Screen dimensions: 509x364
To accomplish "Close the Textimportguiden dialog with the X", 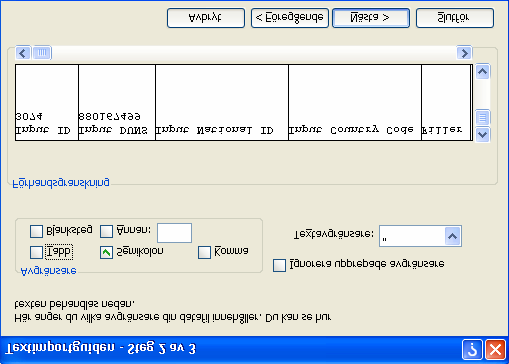I will pos(495,350).
